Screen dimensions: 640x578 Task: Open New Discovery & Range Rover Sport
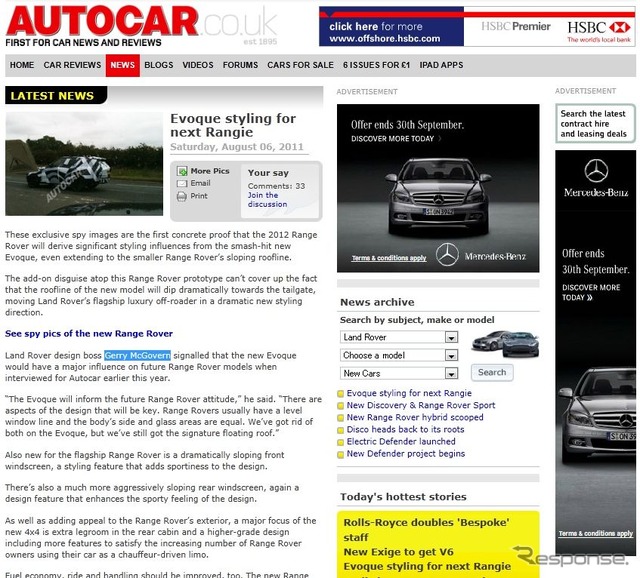pos(421,405)
